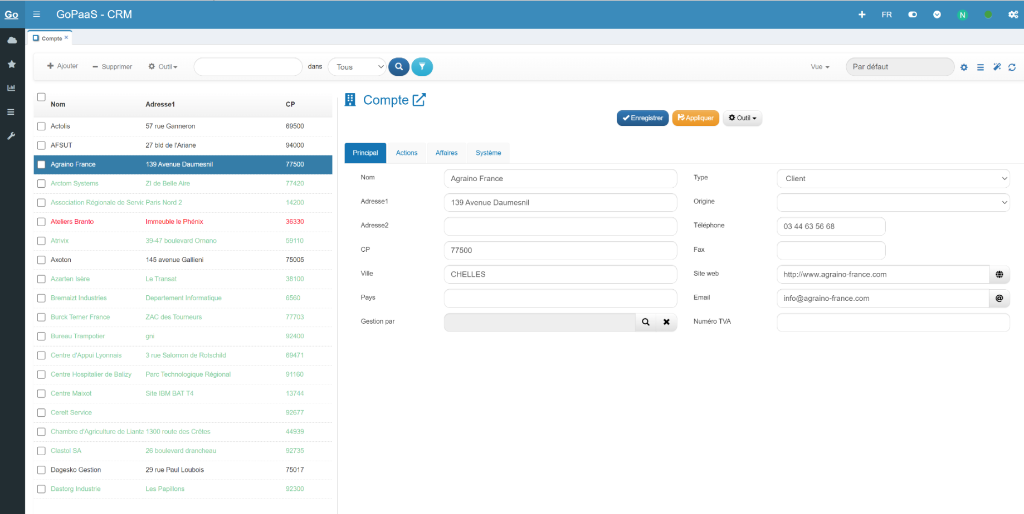
Task: Select all rows with header checkbox
Action: (41, 97)
